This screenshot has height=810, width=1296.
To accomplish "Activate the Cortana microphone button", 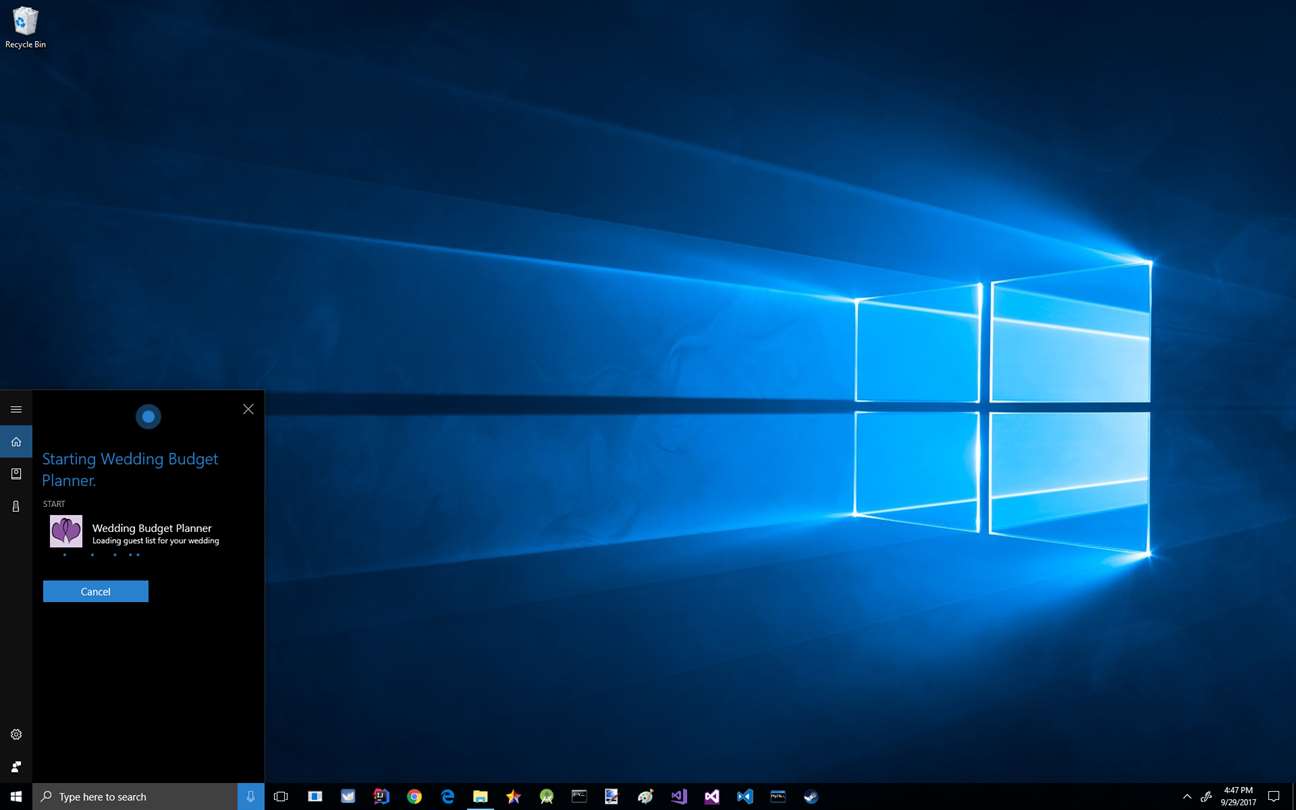I will (x=251, y=797).
